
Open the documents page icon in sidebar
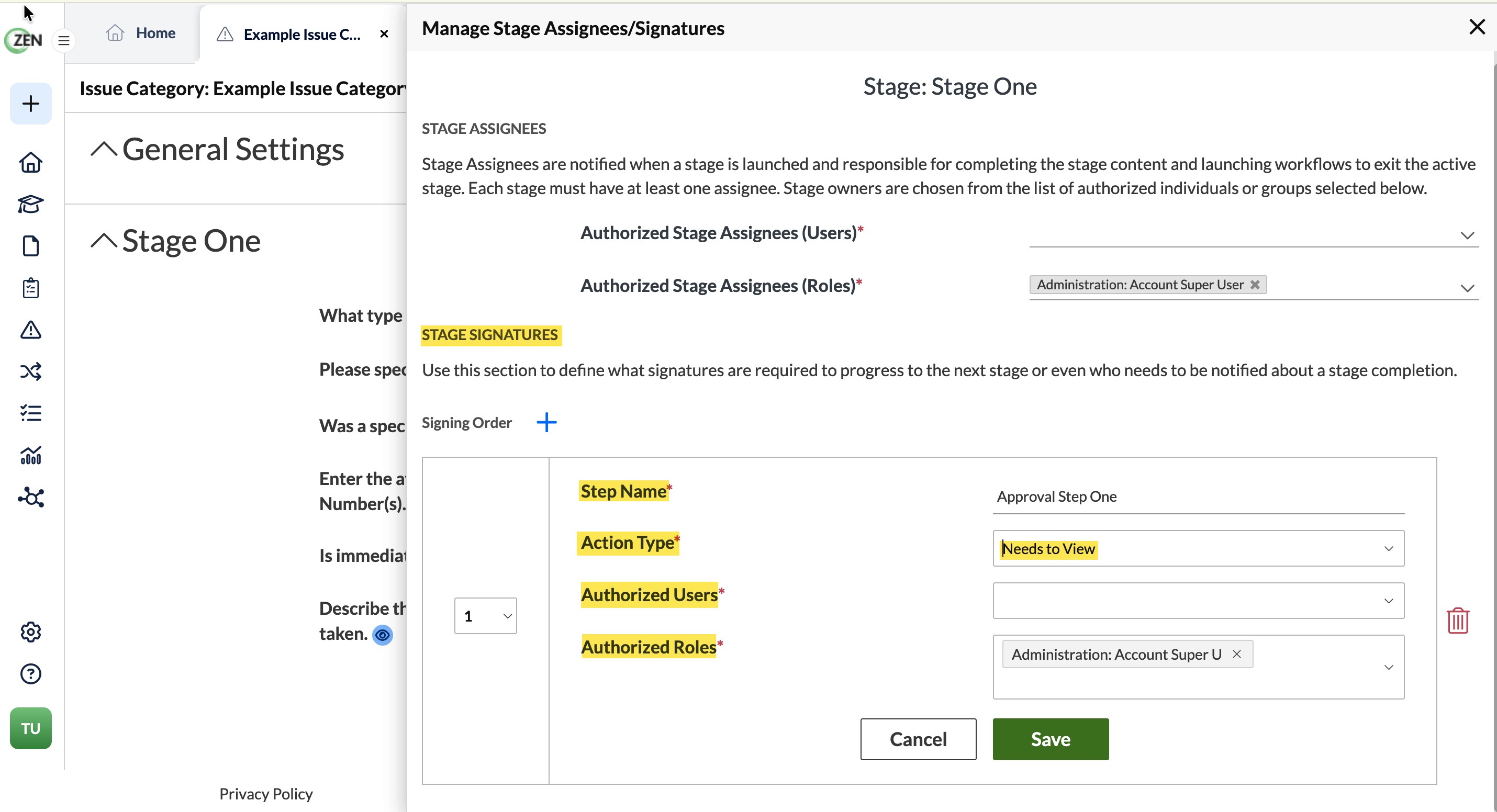pos(31,246)
